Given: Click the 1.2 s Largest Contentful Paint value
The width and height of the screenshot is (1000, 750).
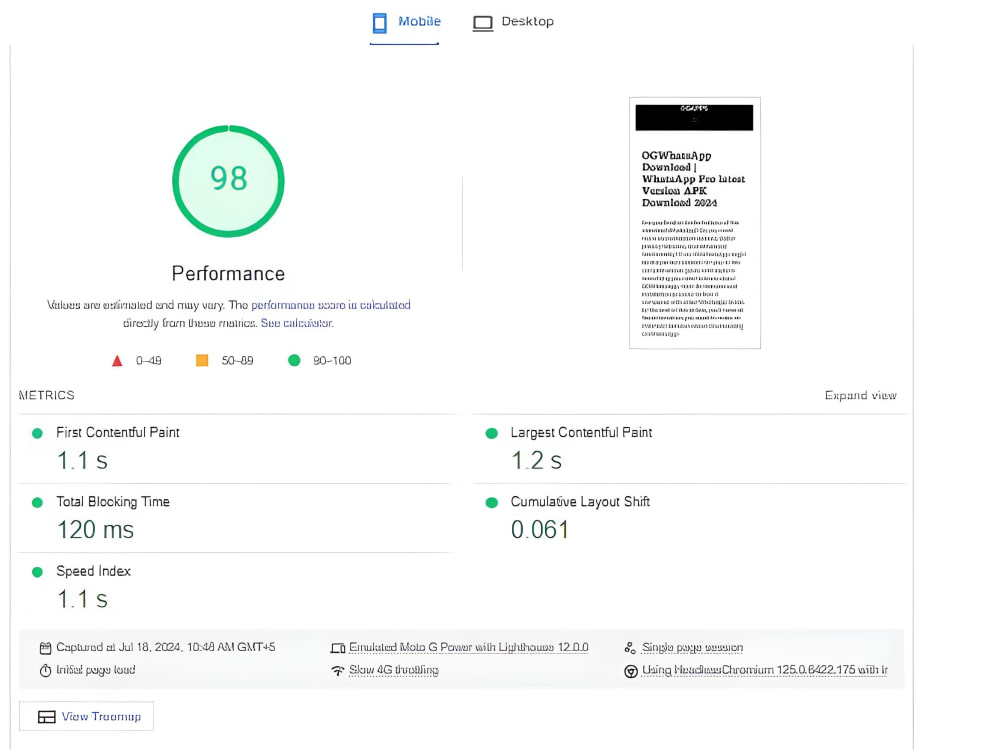Looking at the screenshot, I should pyautogui.click(x=536, y=460).
